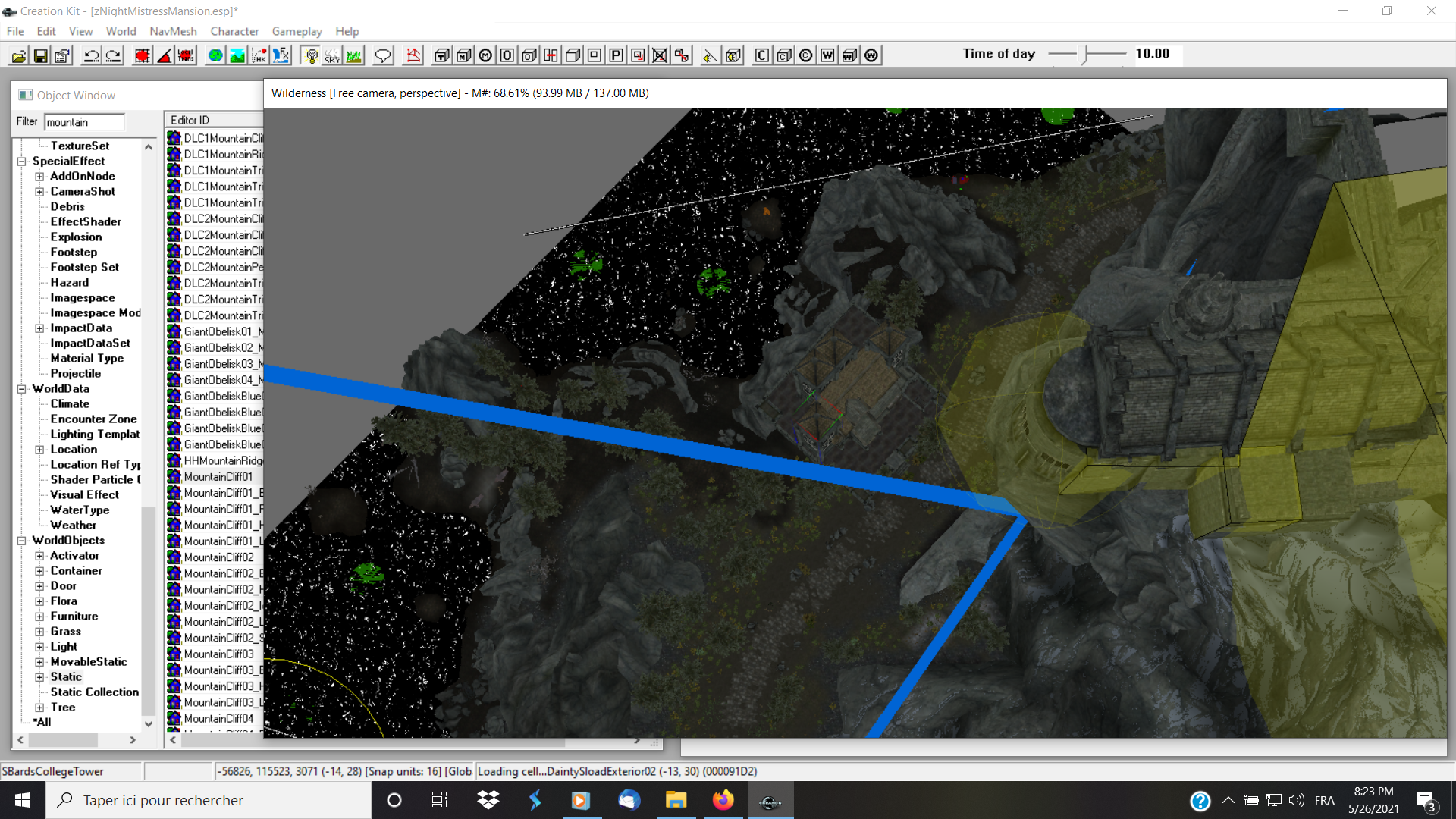Select the *All category in tree

coord(42,723)
